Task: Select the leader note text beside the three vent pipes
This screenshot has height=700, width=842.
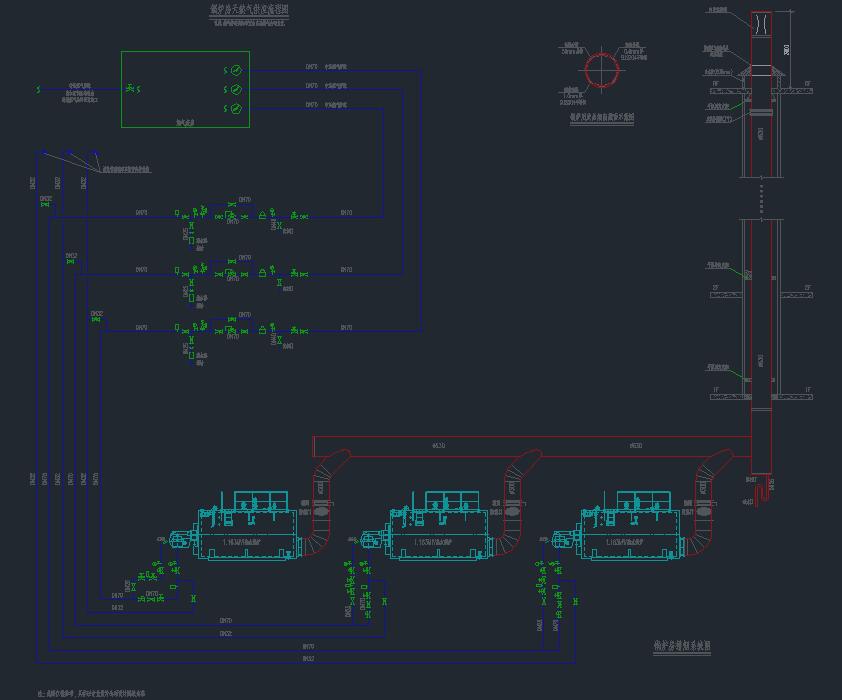Action: pyautogui.click(x=125, y=169)
